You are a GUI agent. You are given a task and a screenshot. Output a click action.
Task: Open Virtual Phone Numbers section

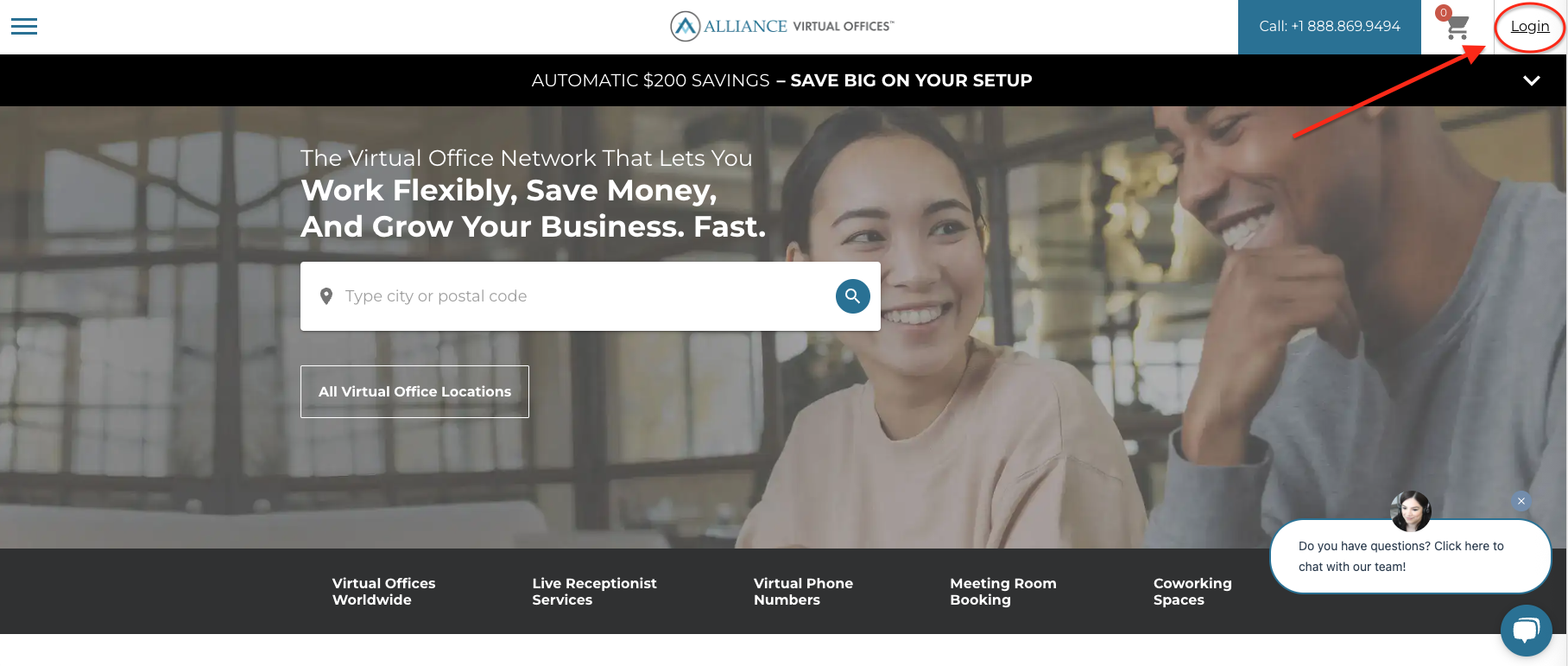pos(803,592)
